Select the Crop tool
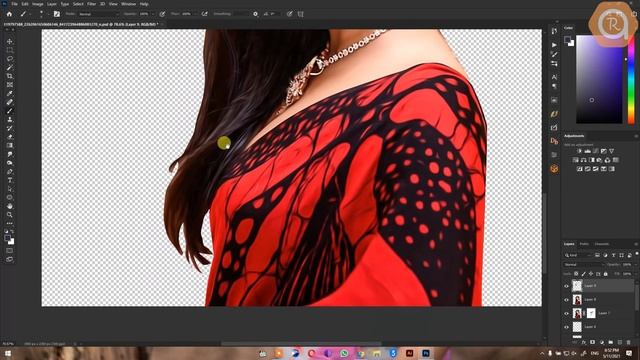 point(9,76)
